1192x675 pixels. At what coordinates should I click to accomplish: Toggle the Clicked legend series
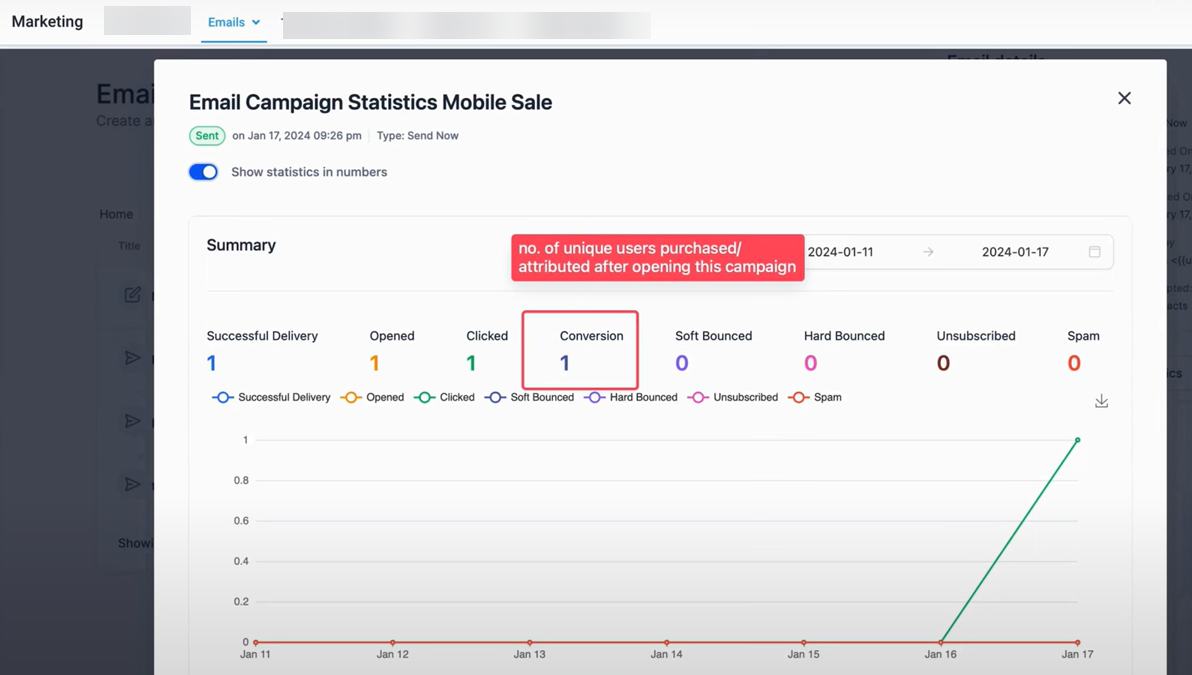click(445, 397)
